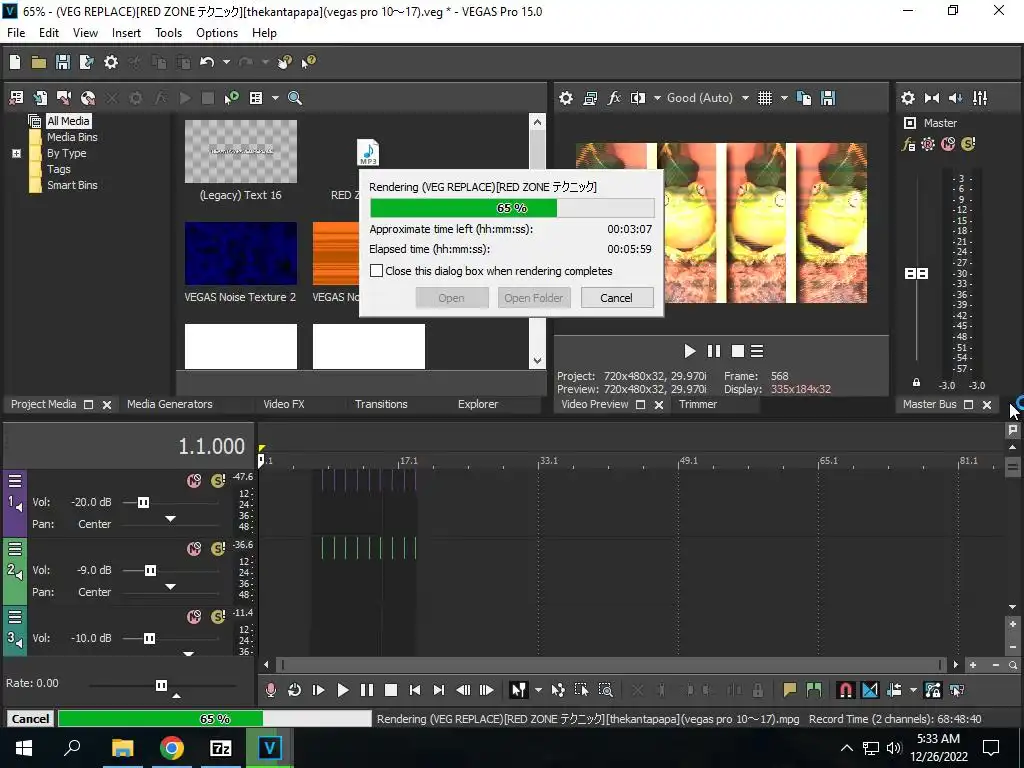Screen dimensions: 1024x768
Task: Open Project Properties gear in main toolbar
Action: [x=111, y=62]
